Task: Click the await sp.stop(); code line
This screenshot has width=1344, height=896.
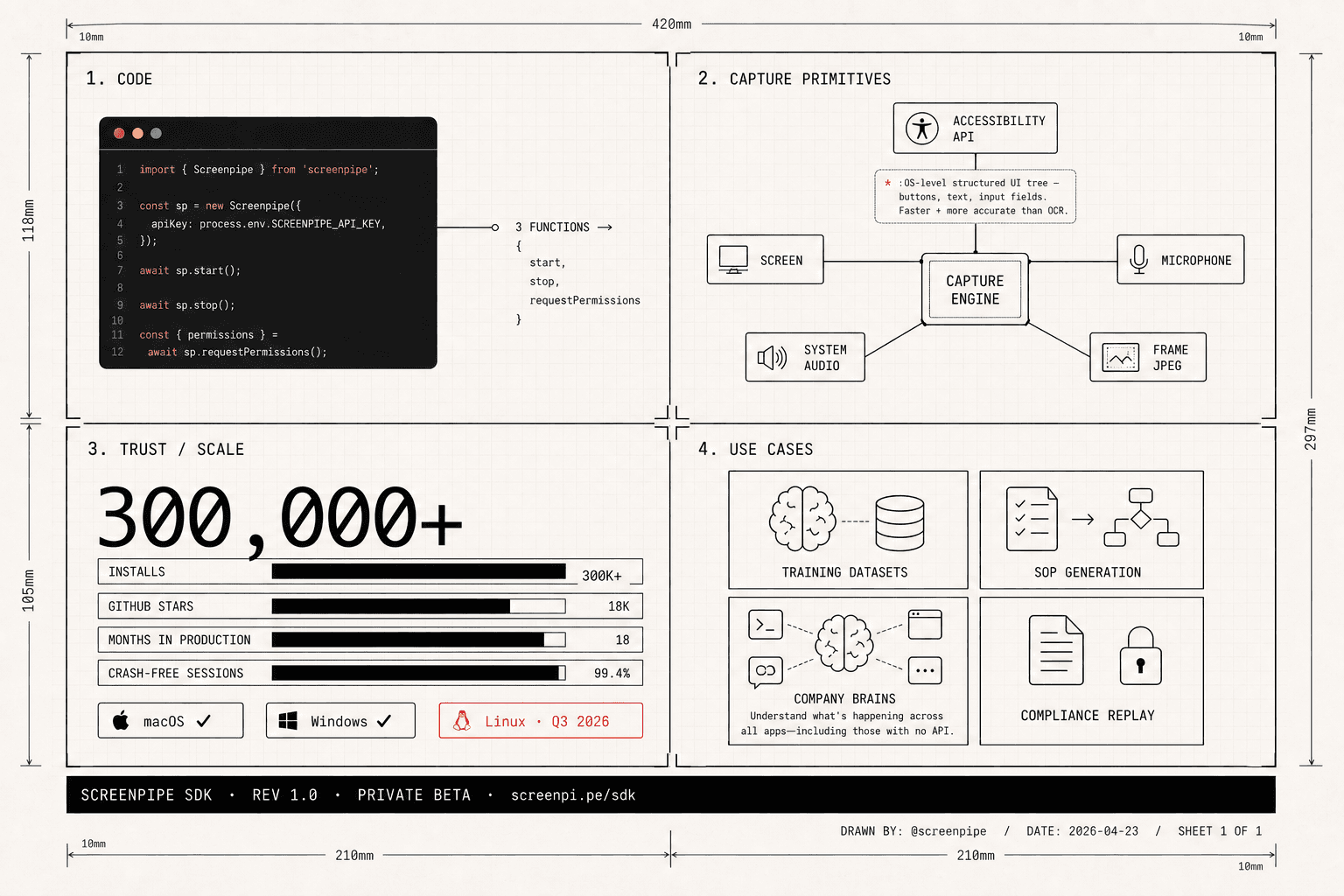Action: [187, 305]
